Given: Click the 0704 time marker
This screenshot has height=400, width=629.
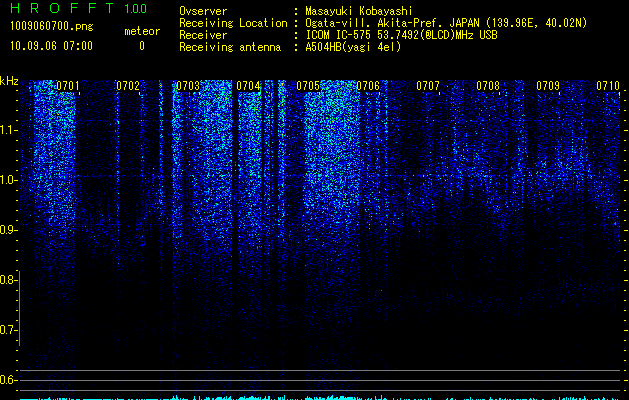Looking at the screenshot, I should pyautogui.click(x=248, y=86).
